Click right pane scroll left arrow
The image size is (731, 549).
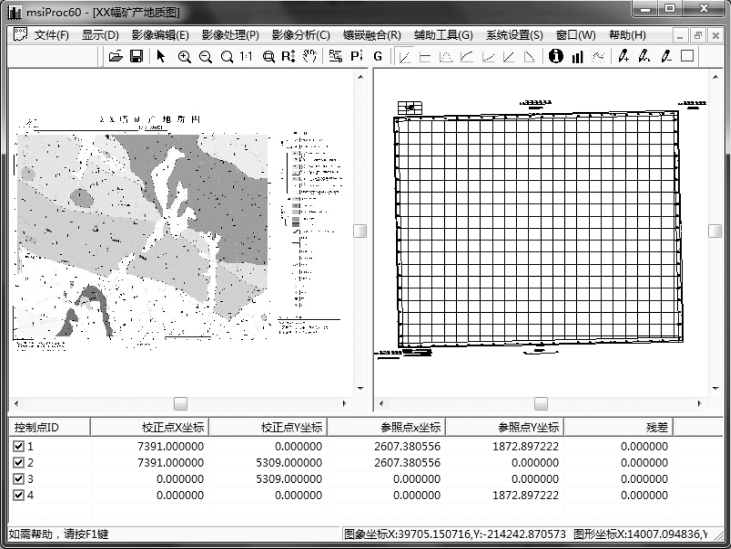(381, 404)
